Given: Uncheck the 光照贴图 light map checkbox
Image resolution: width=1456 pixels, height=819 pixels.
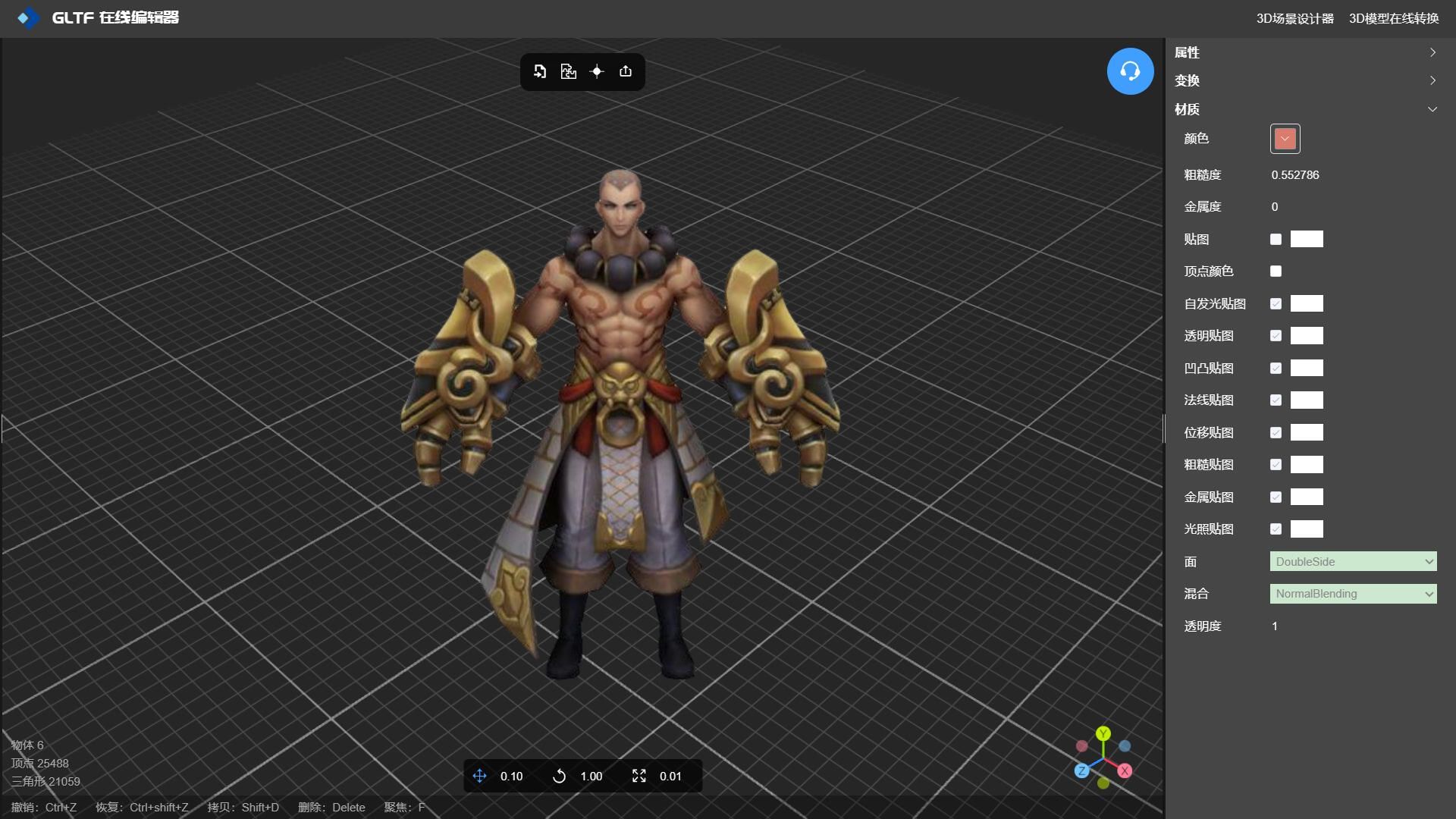Looking at the screenshot, I should [1276, 529].
